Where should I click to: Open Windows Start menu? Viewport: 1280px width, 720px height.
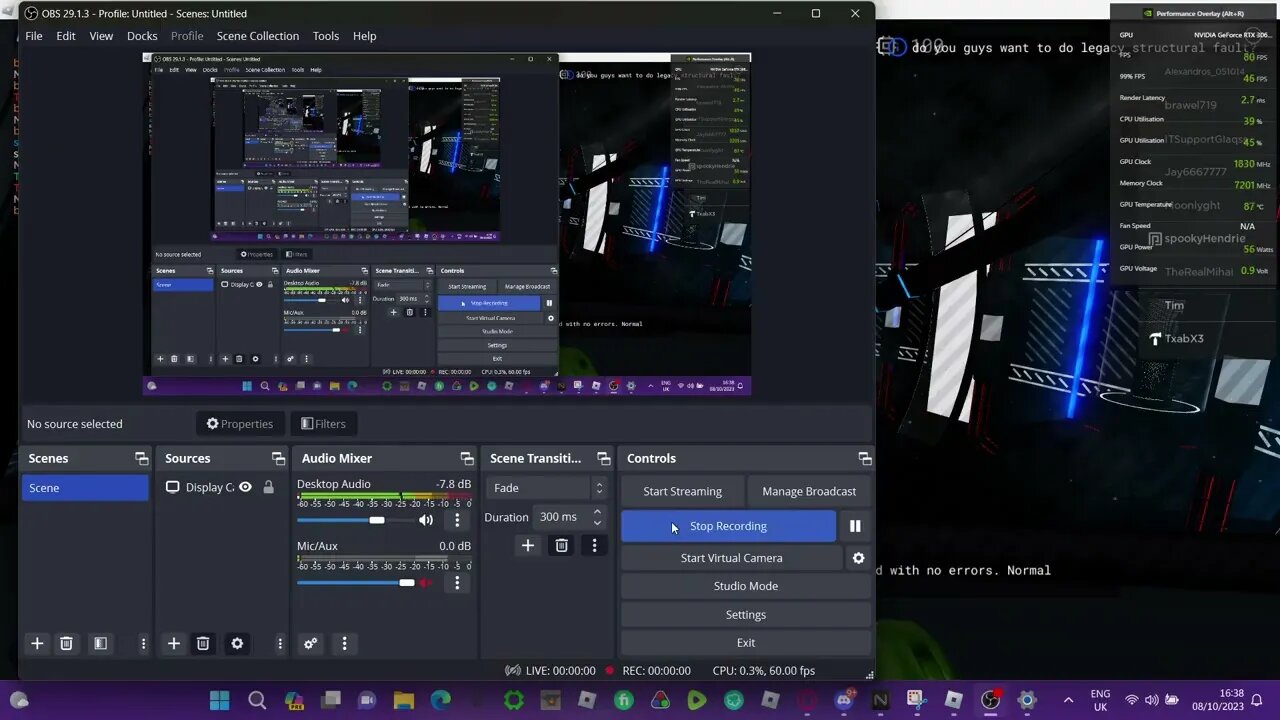click(x=220, y=700)
